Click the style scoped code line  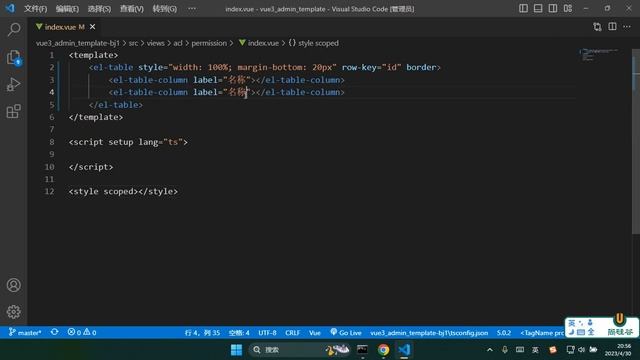[x=123, y=191]
